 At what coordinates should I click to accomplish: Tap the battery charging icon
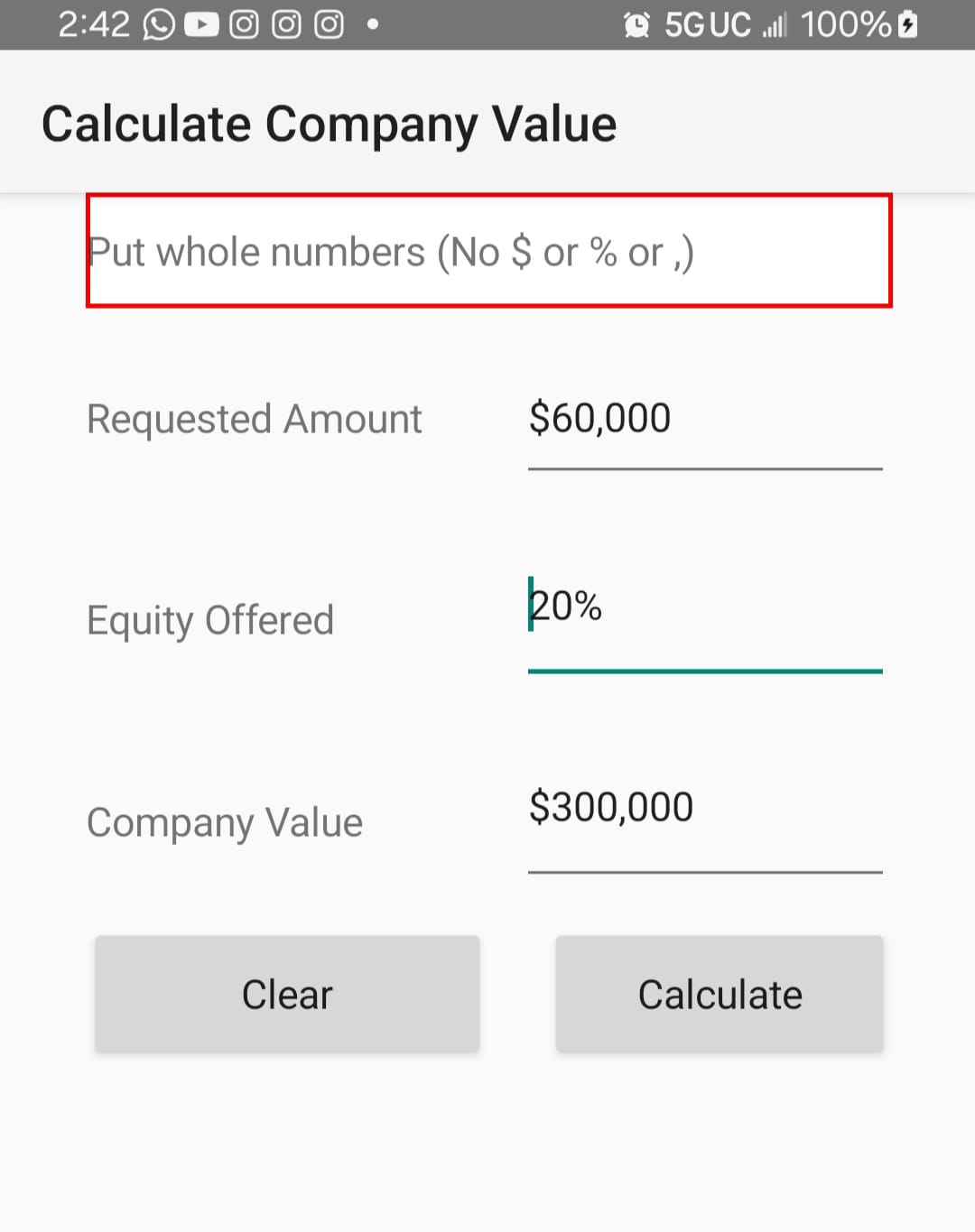909,24
